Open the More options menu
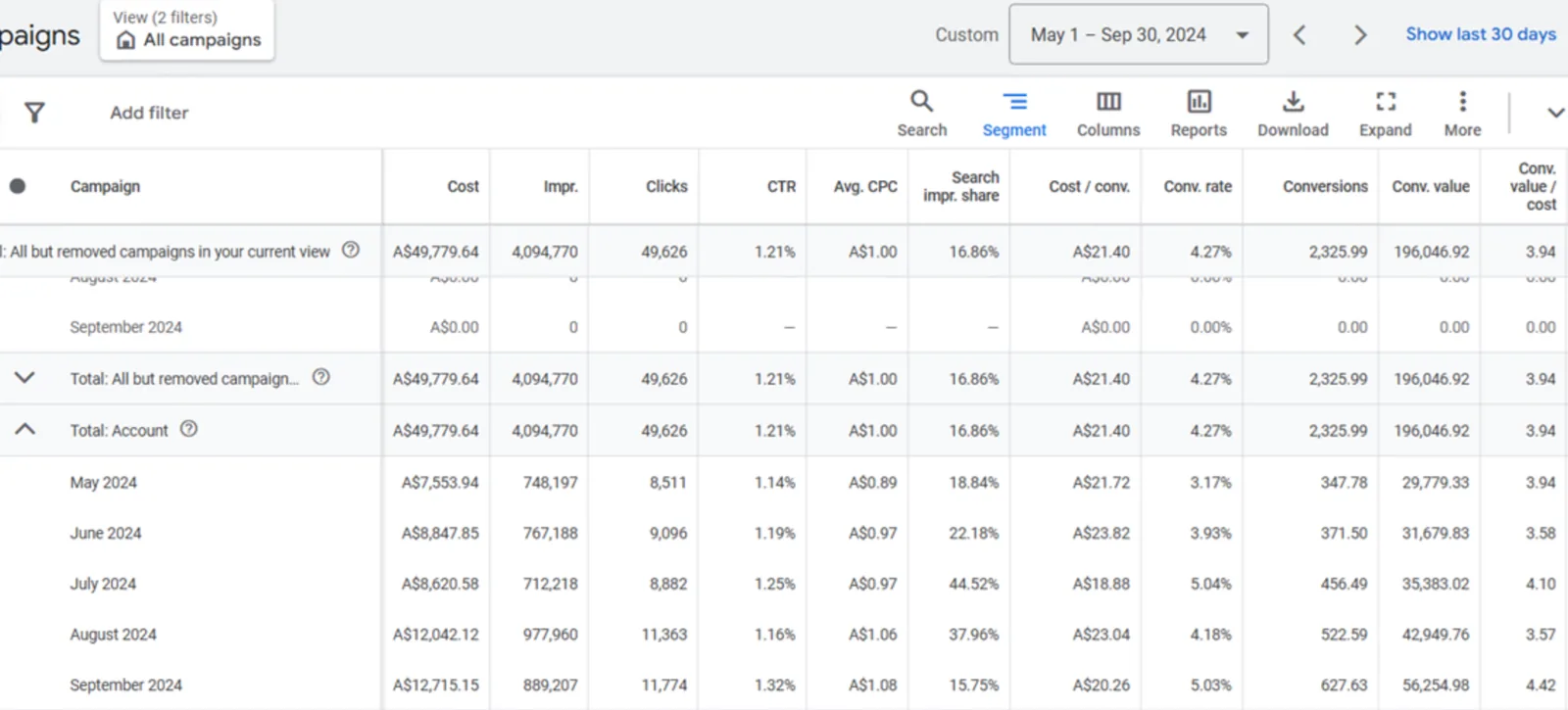The height and width of the screenshot is (710, 1568). (1462, 114)
